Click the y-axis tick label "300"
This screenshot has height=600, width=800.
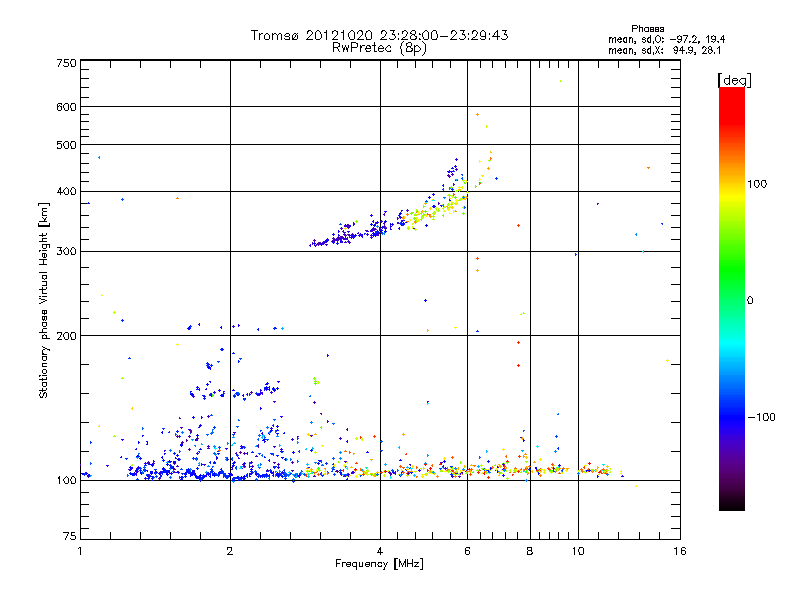[67, 252]
